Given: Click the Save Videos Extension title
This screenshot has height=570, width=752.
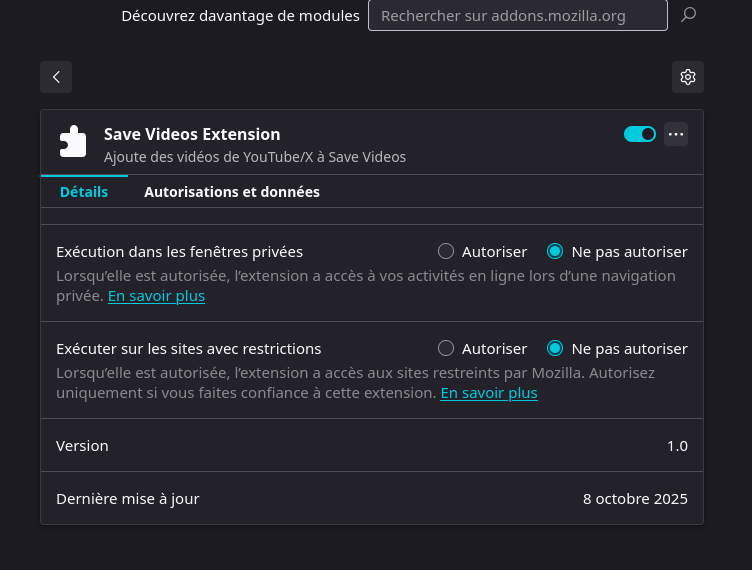Looking at the screenshot, I should coord(192,134).
